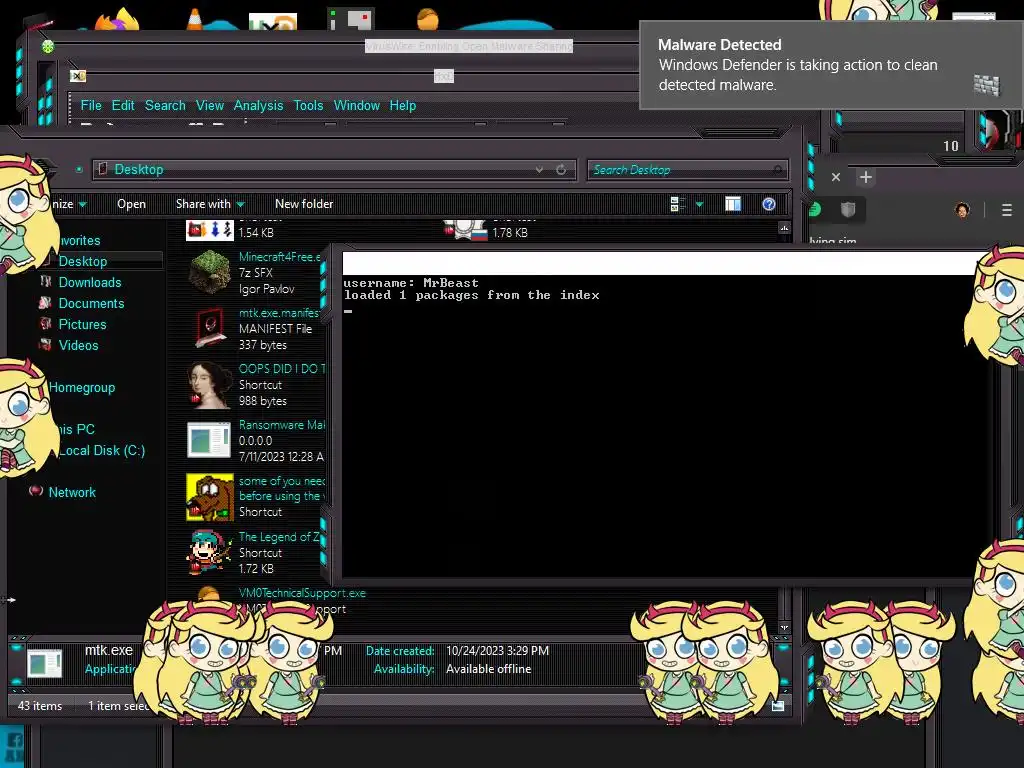Click the Open button in Explorer toolbar
Image resolution: width=1024 pixels, height=768 pixels.
[131, 204]
